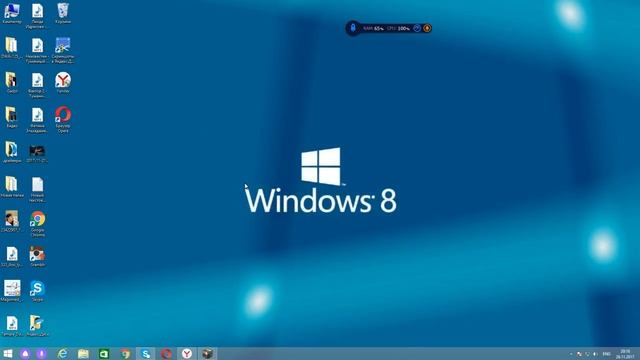Expand hidden system tray icons arrow
Viewport: 640px width, 360px height.
coord(571,354)
